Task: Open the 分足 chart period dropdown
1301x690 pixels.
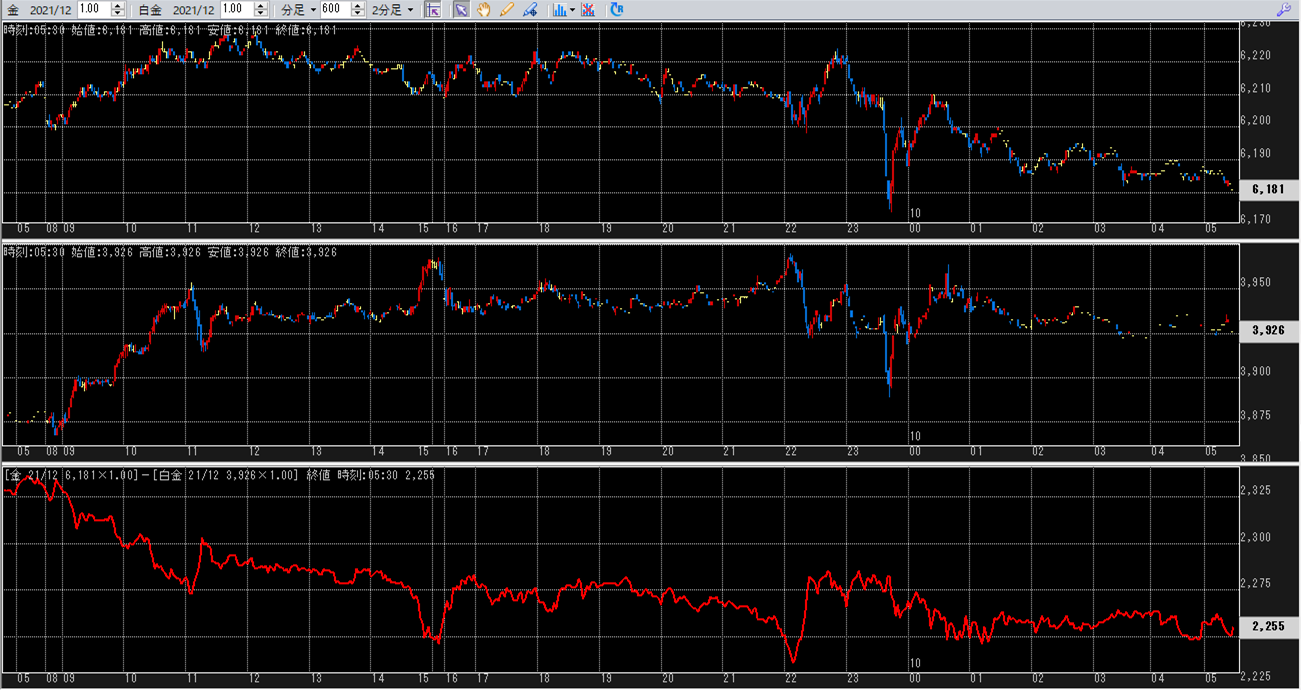Action: (x=298, y=10)
